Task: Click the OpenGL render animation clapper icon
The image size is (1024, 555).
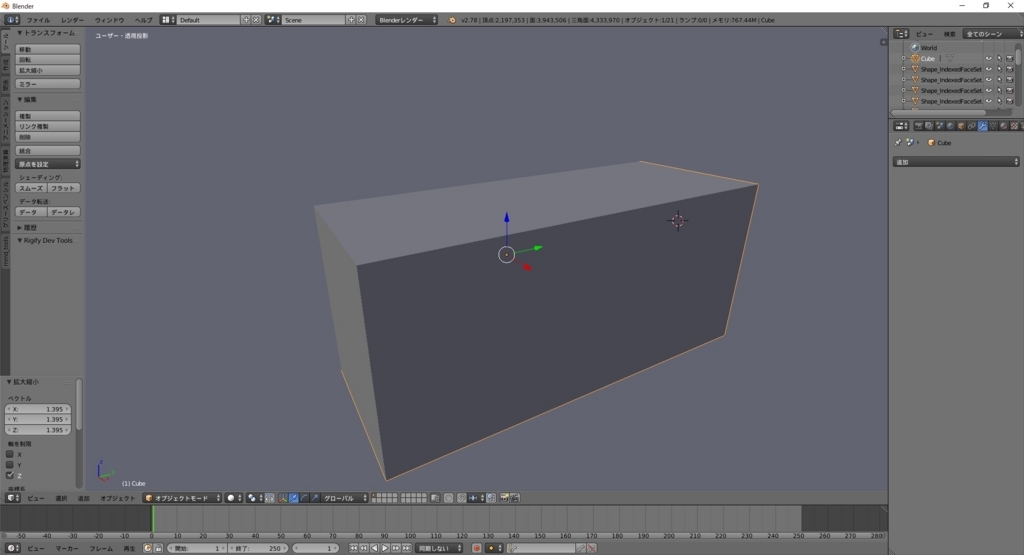Action: pyautogui.click(x=515, y=498)
